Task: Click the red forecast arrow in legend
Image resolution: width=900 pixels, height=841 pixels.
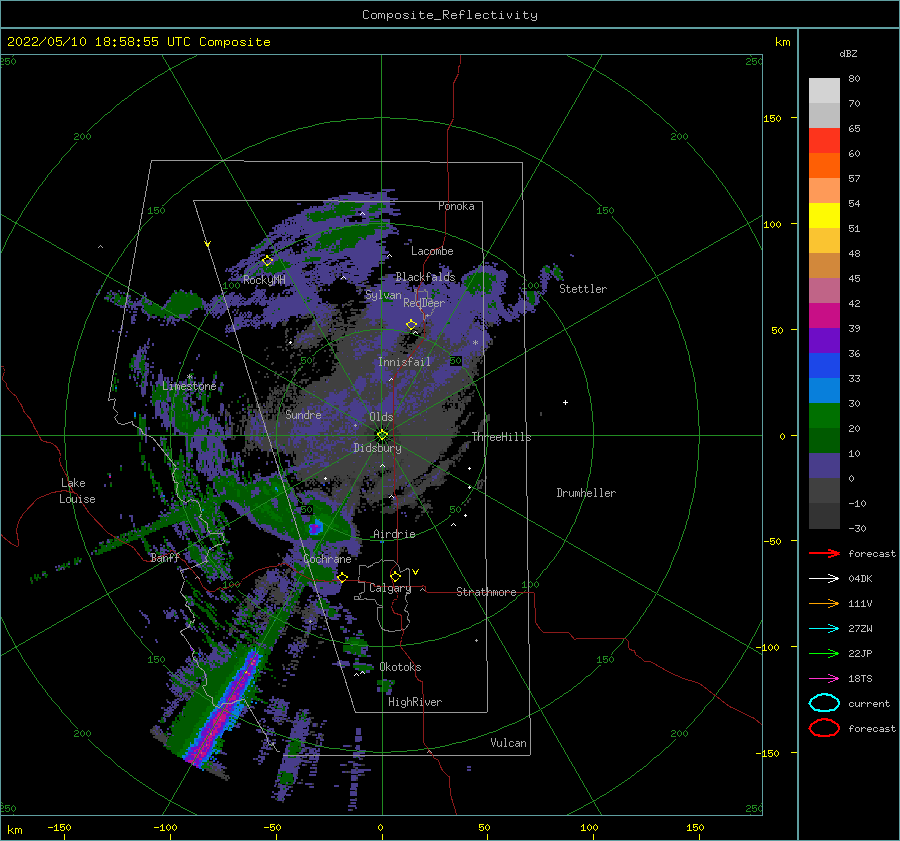Action: click(824, 553)
